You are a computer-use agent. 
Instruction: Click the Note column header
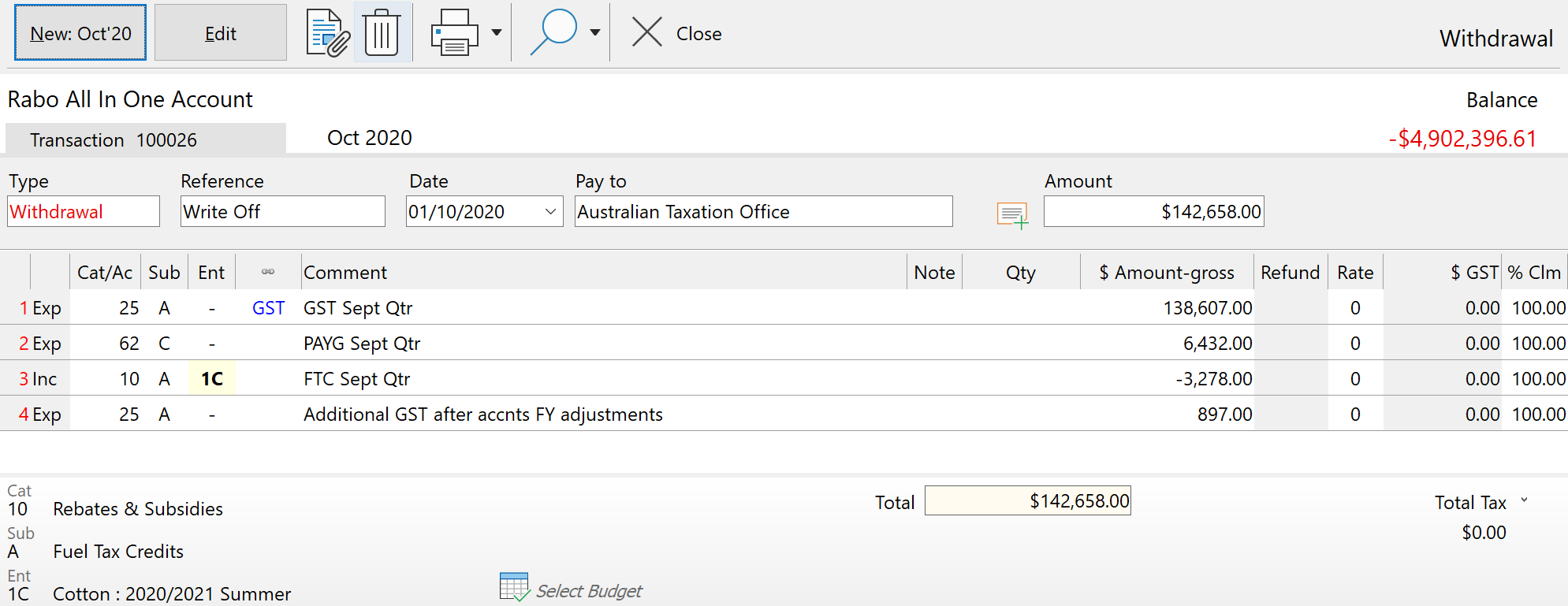[934, 273]
